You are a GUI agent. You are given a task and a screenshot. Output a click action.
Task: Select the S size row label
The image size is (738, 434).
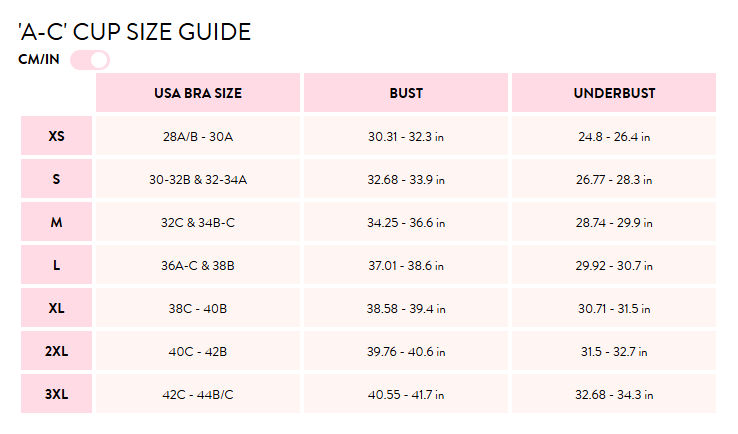click(56, 179)
